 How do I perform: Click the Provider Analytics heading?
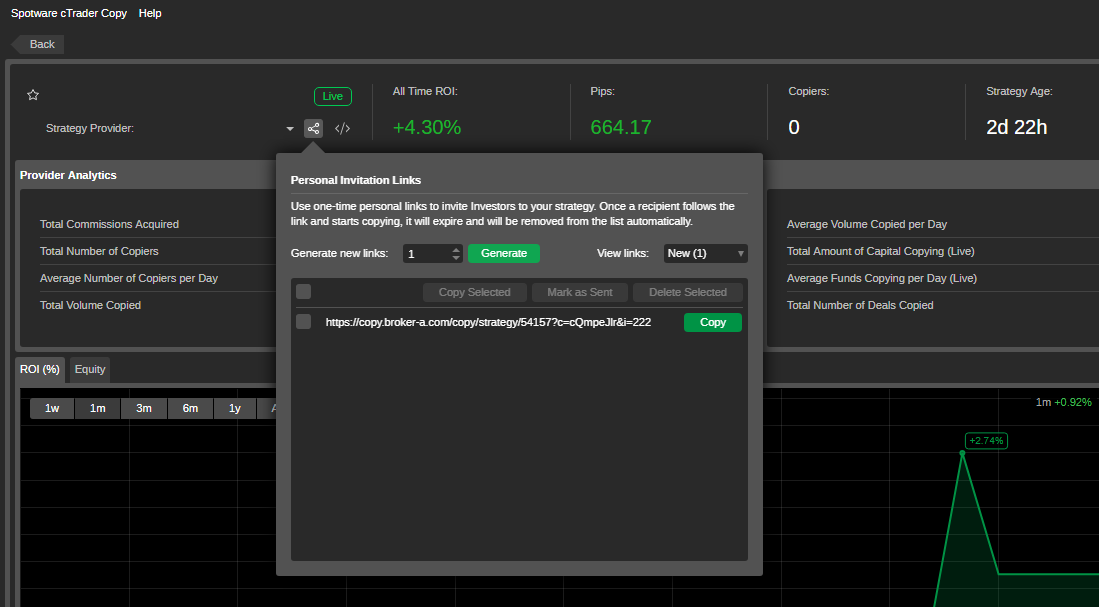pyautogui.click(x=68, y=175)
